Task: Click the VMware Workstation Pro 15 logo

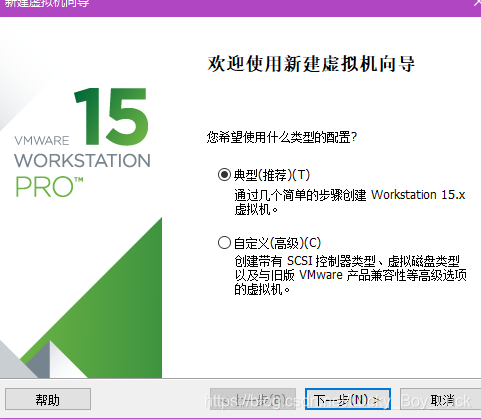Action: [x=82, y=142]
